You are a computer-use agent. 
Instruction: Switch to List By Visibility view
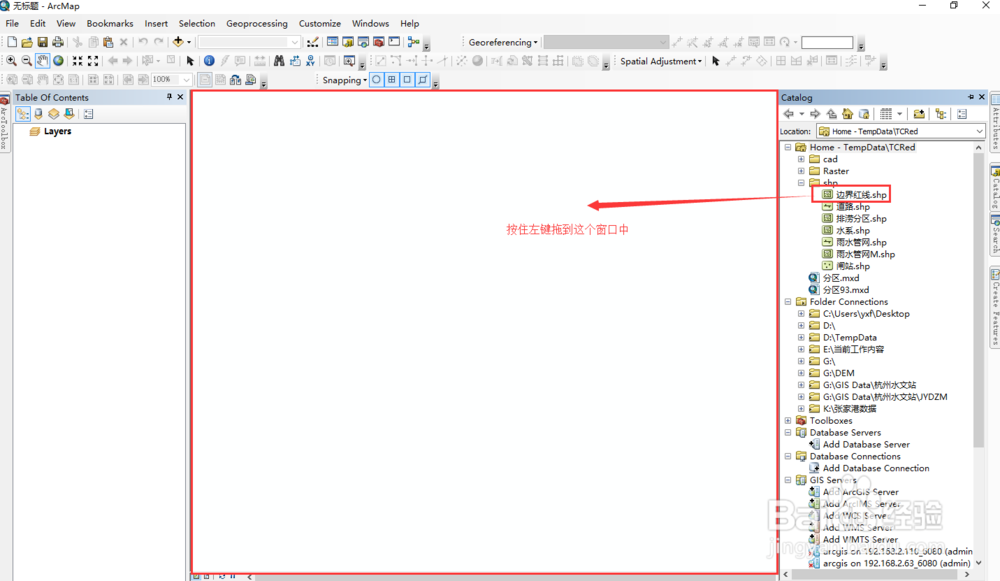click(x=54, y=114)
